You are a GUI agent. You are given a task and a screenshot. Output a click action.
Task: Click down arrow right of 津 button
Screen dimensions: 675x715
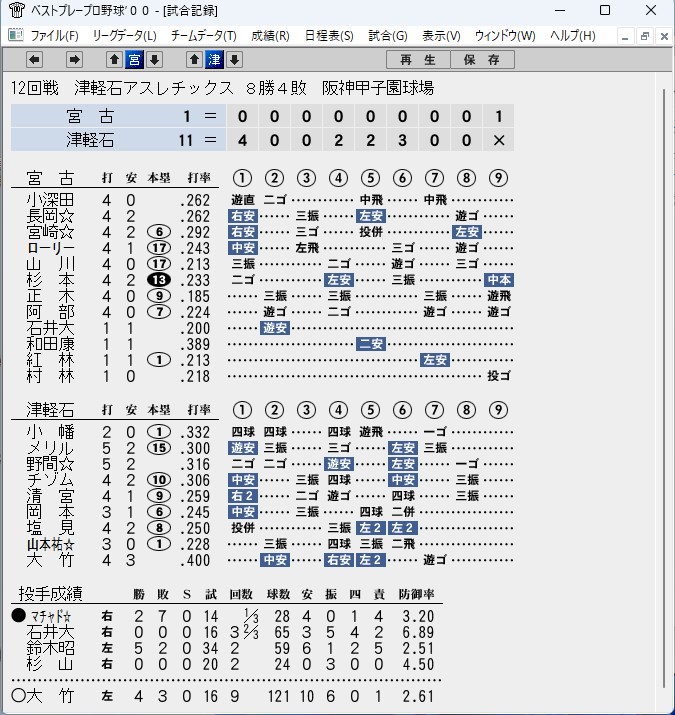click(x=234, y=60)
